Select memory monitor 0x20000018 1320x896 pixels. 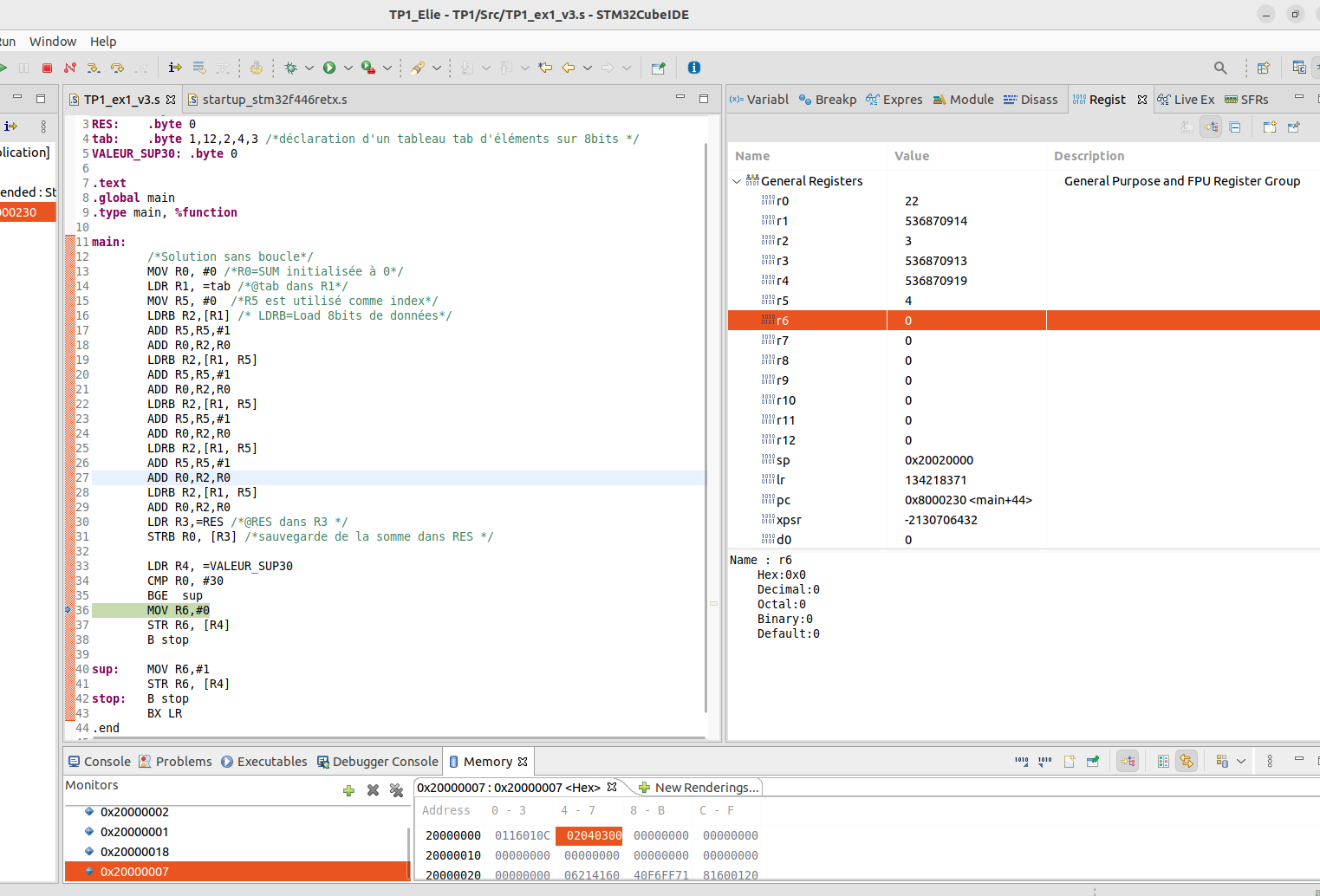point(134,852)
